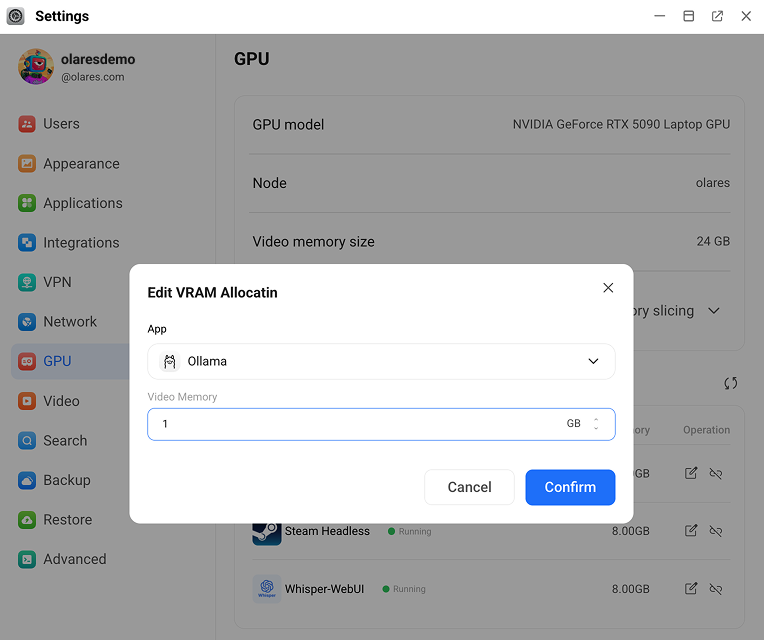Click the olaresdemo profile avatar
Viewport: 764px width, 640px height.
point(36,67)
